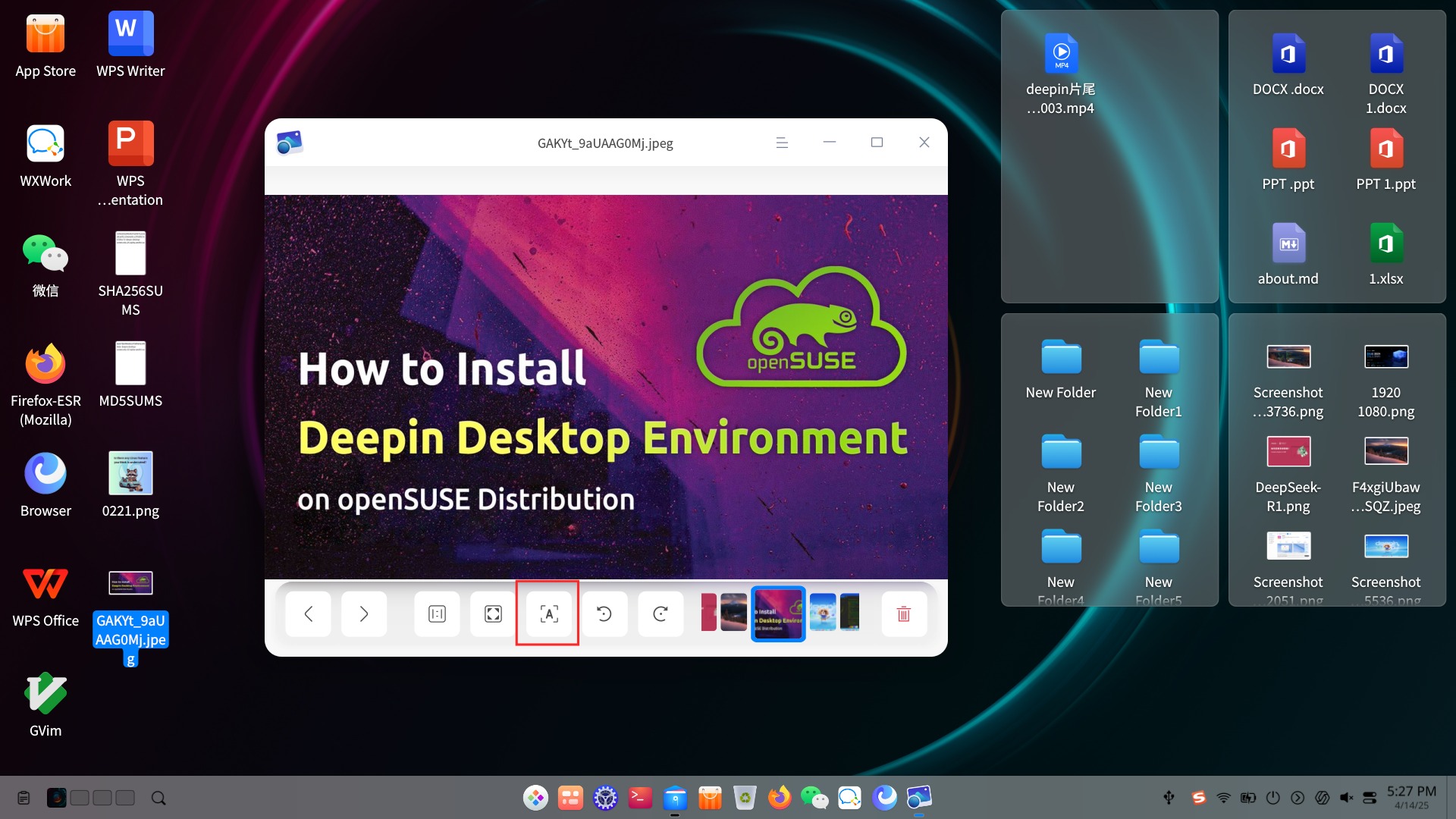Open image viewer icon in dock
Screen dimensions: 1456x819
tap(919, 798)
